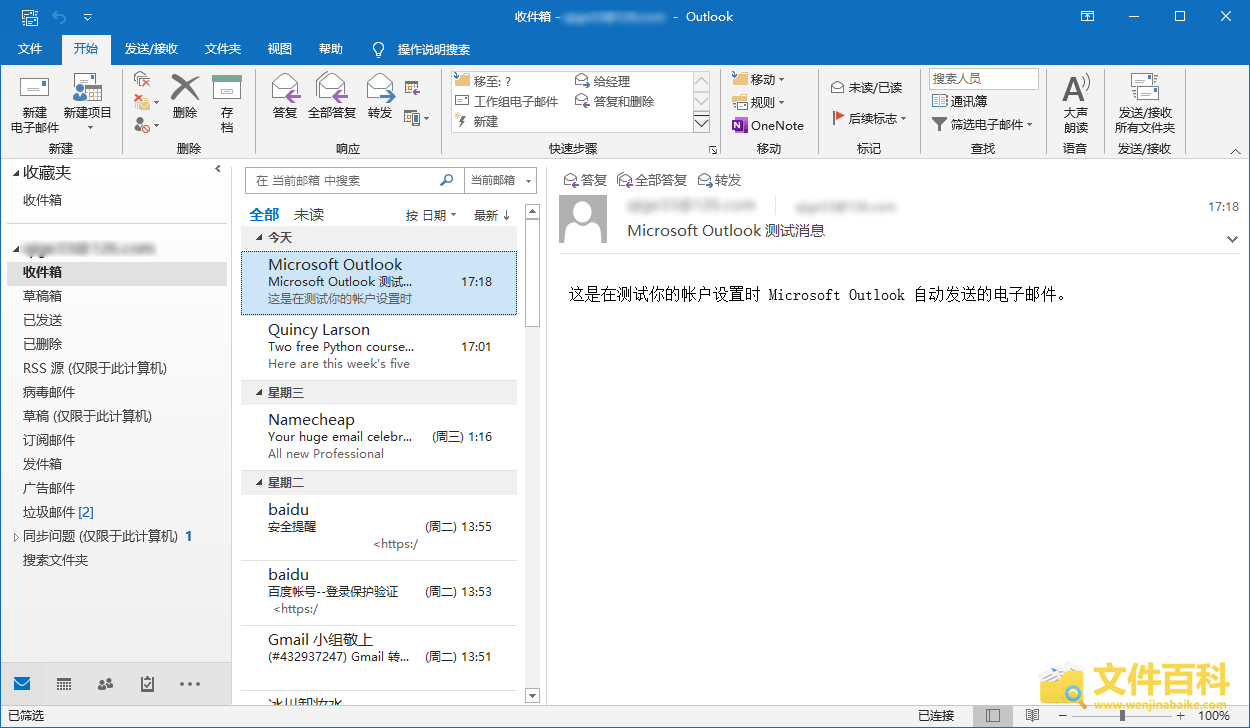Open the Address Book (通讯簿)
Screen dimensions: 1250x728
tap(959, 101)
